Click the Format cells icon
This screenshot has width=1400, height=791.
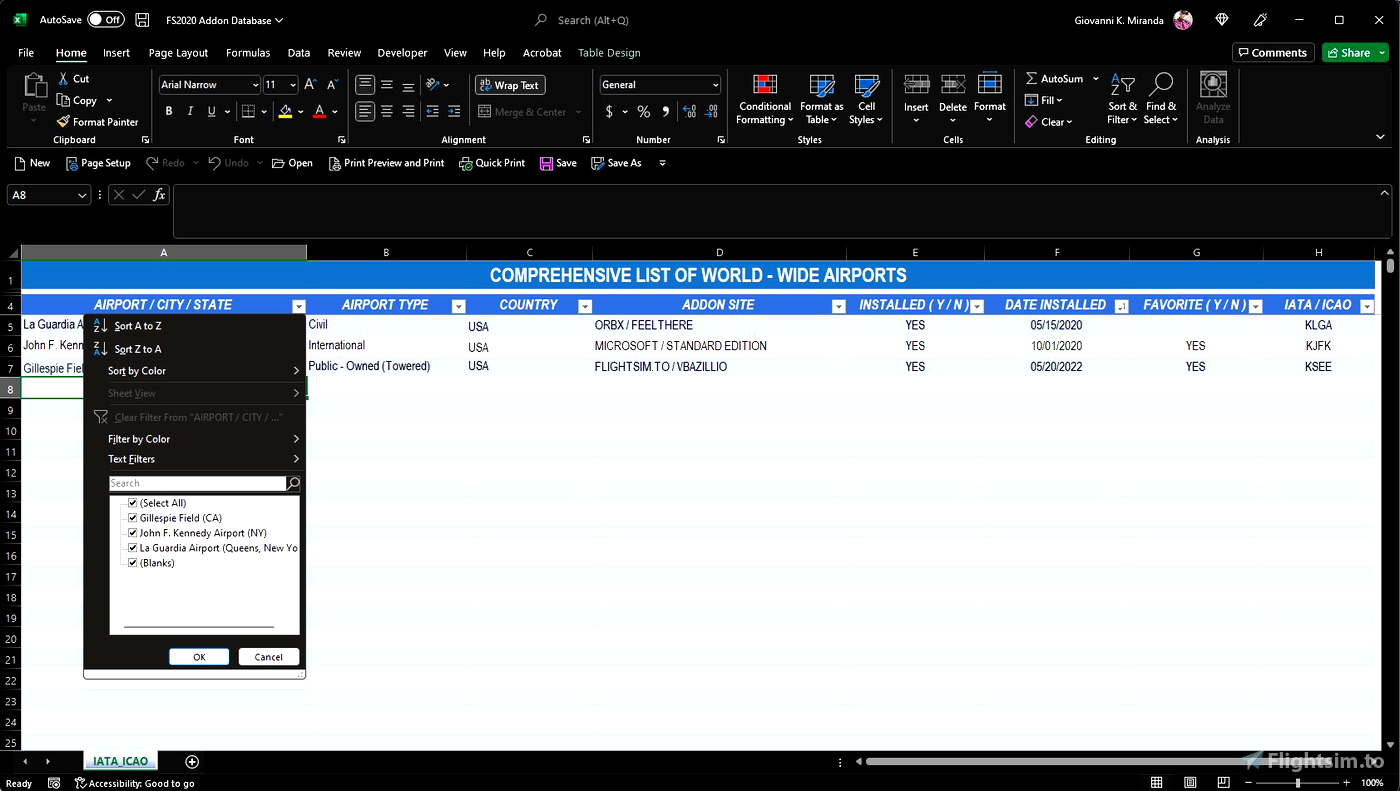pos(990,99)
